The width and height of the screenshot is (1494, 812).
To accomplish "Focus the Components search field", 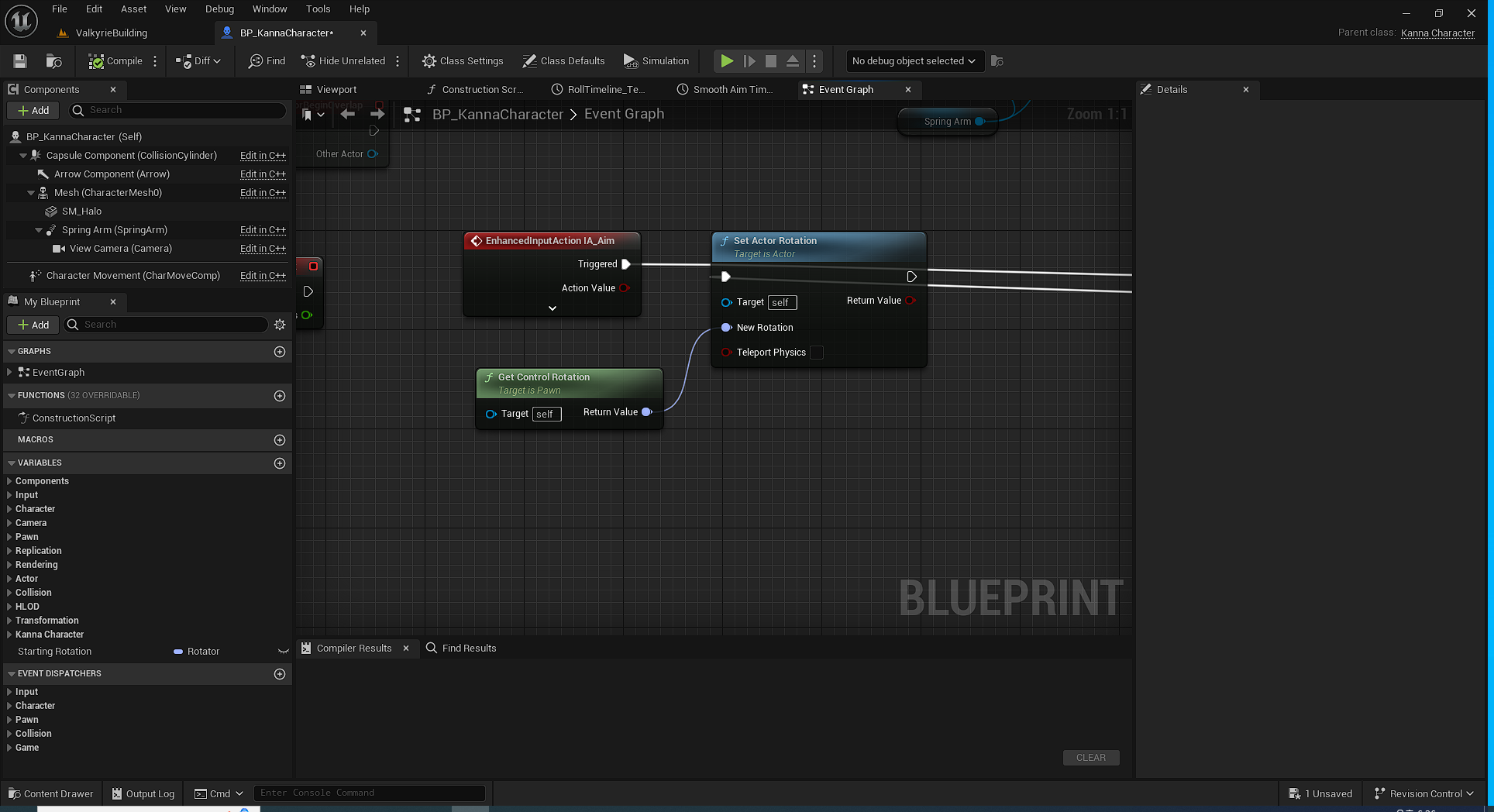I will [177, 111].
